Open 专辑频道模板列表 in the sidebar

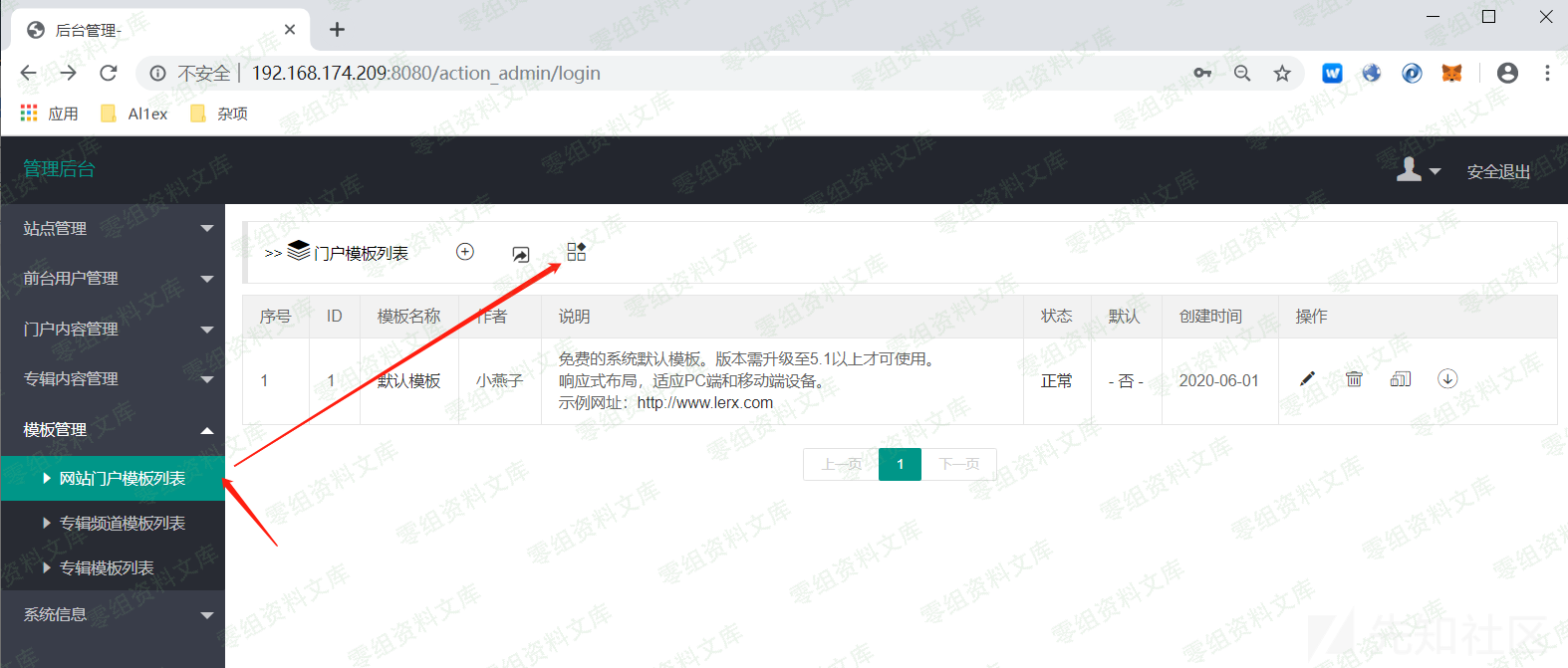pos(122,524)
